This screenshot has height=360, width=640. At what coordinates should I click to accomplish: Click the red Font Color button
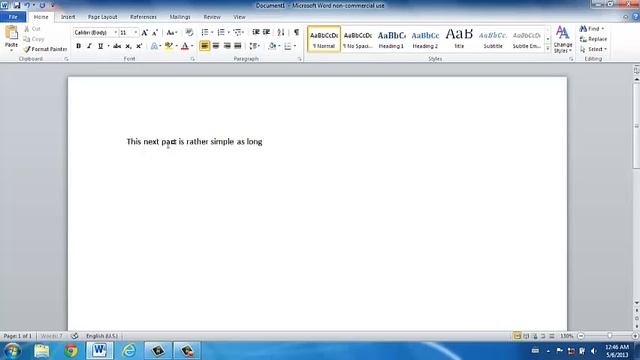184,46
